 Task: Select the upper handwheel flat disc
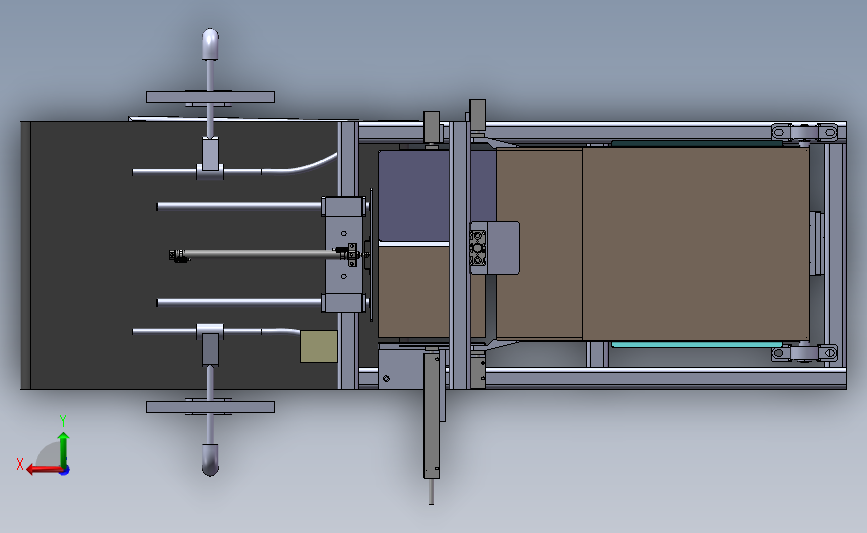pyautogui.click(x=210, y=97)
